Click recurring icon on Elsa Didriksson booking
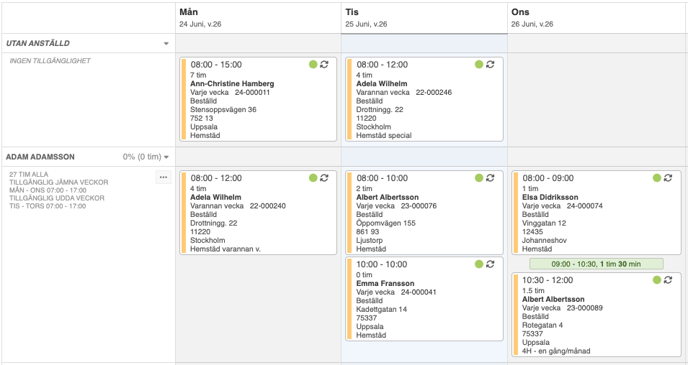Screen dimensions: 688x365 pyautogui.click(x=668, y=178)
